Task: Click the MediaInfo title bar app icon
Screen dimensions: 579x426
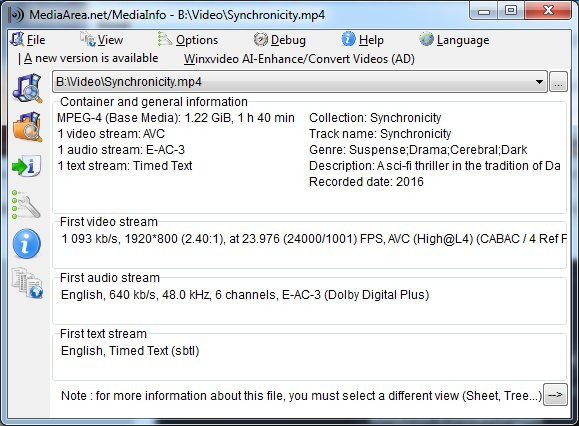Action: 16,15
